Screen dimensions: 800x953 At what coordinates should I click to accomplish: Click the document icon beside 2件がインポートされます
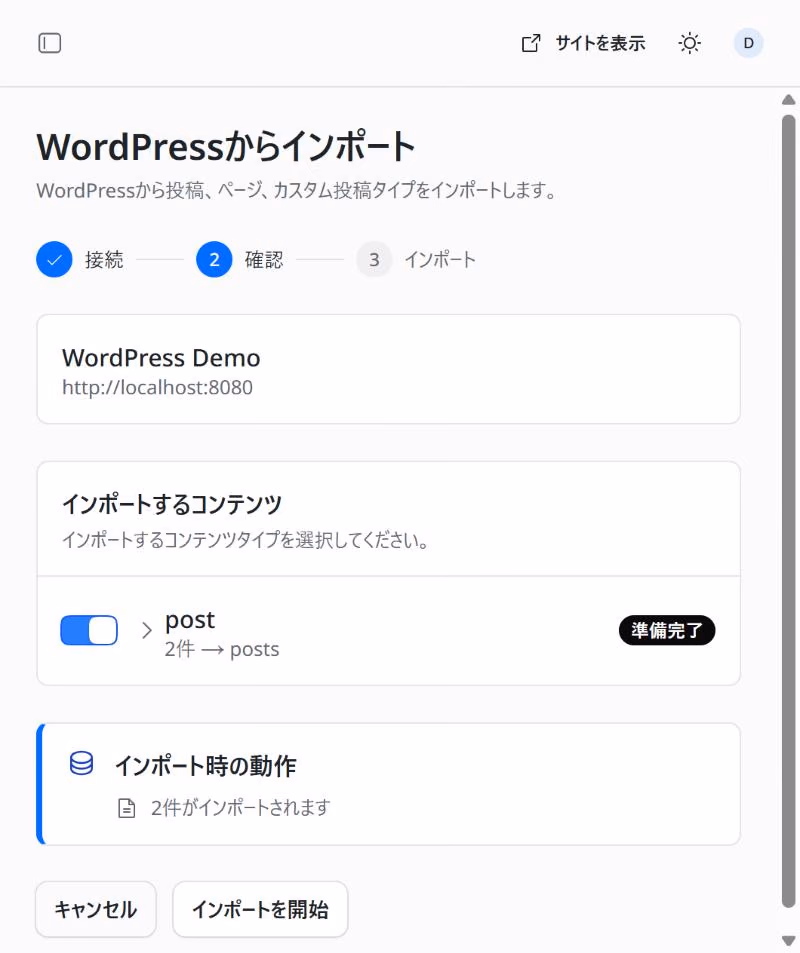126,808
